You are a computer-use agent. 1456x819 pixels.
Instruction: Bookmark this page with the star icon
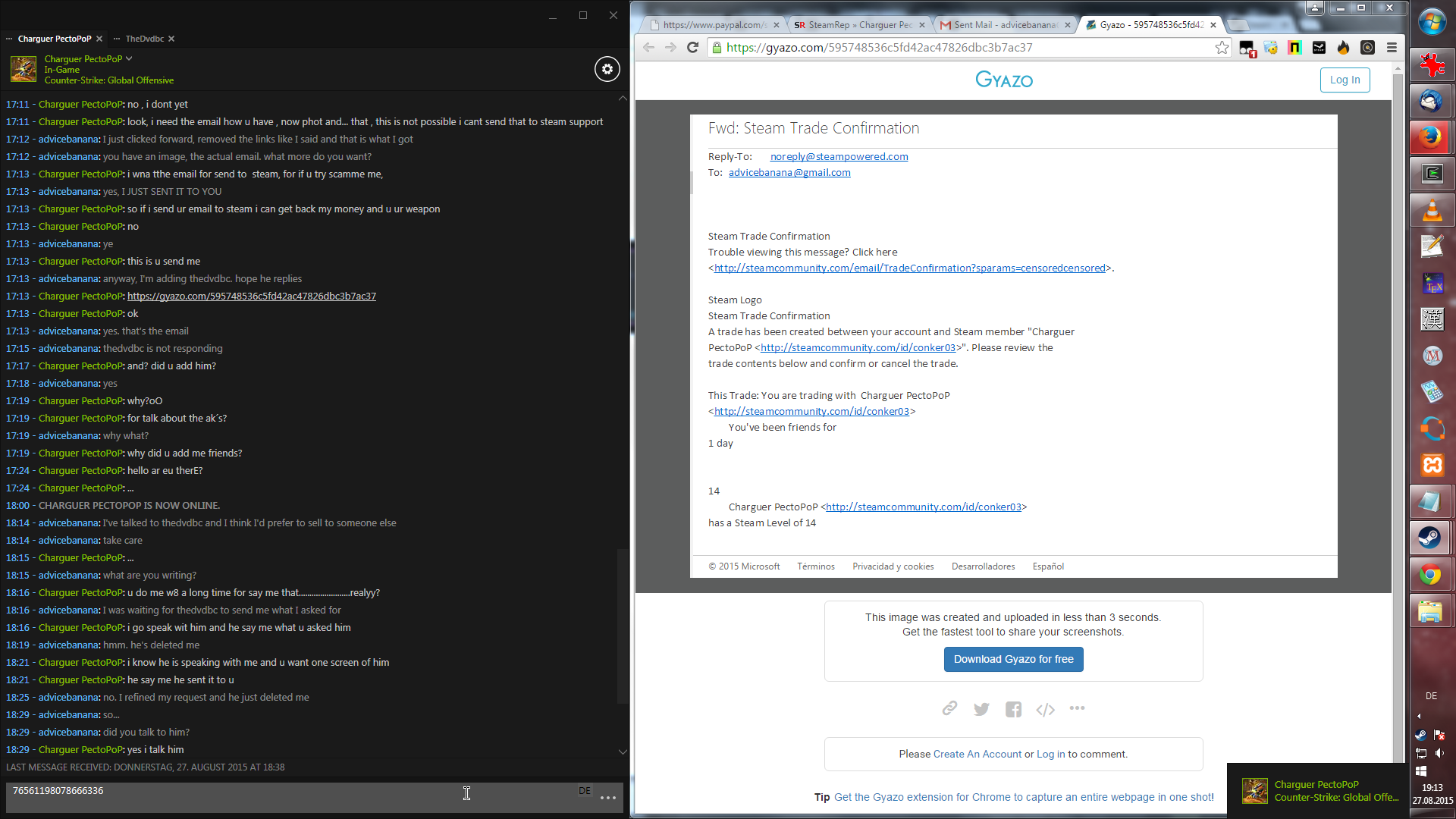(1222, 48)
